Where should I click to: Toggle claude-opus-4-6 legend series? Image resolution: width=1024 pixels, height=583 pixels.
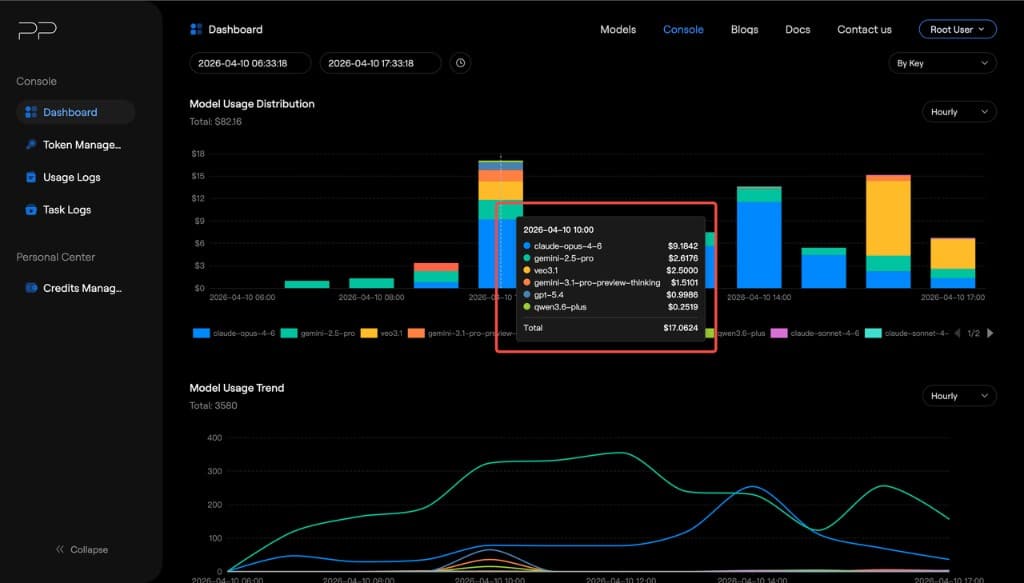(x=234, y=333)
